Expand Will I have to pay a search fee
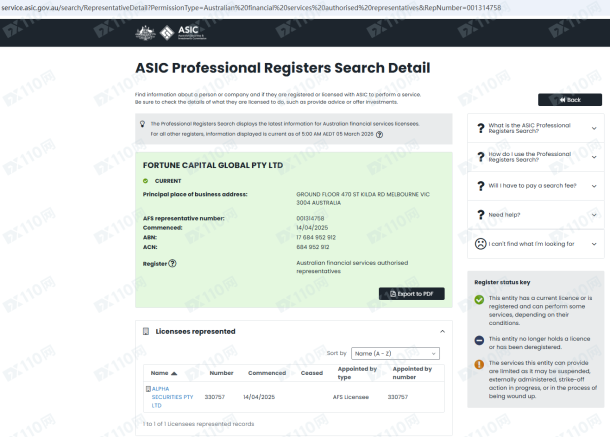 click(536, 186)
